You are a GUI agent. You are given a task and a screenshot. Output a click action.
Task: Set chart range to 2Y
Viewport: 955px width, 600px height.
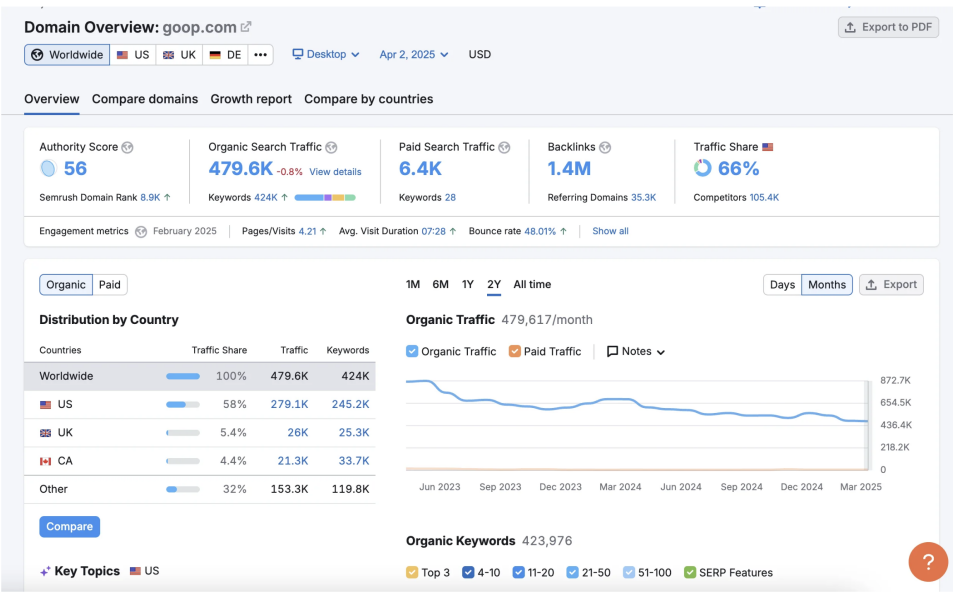(494, 284)
